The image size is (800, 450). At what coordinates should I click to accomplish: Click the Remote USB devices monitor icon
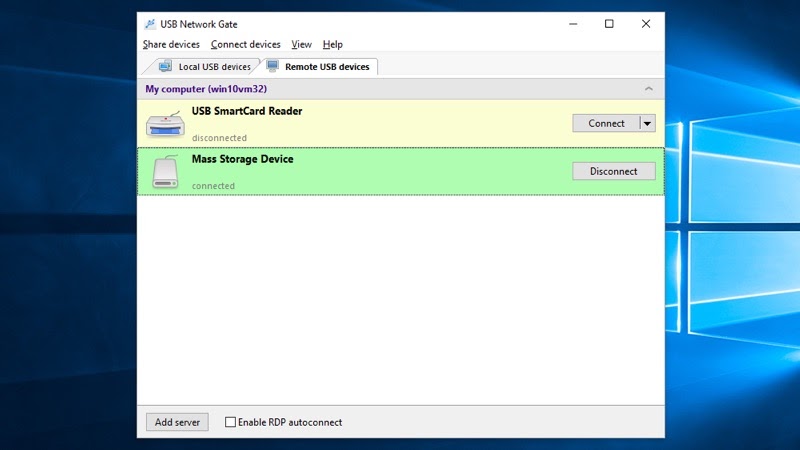[273, 66]
